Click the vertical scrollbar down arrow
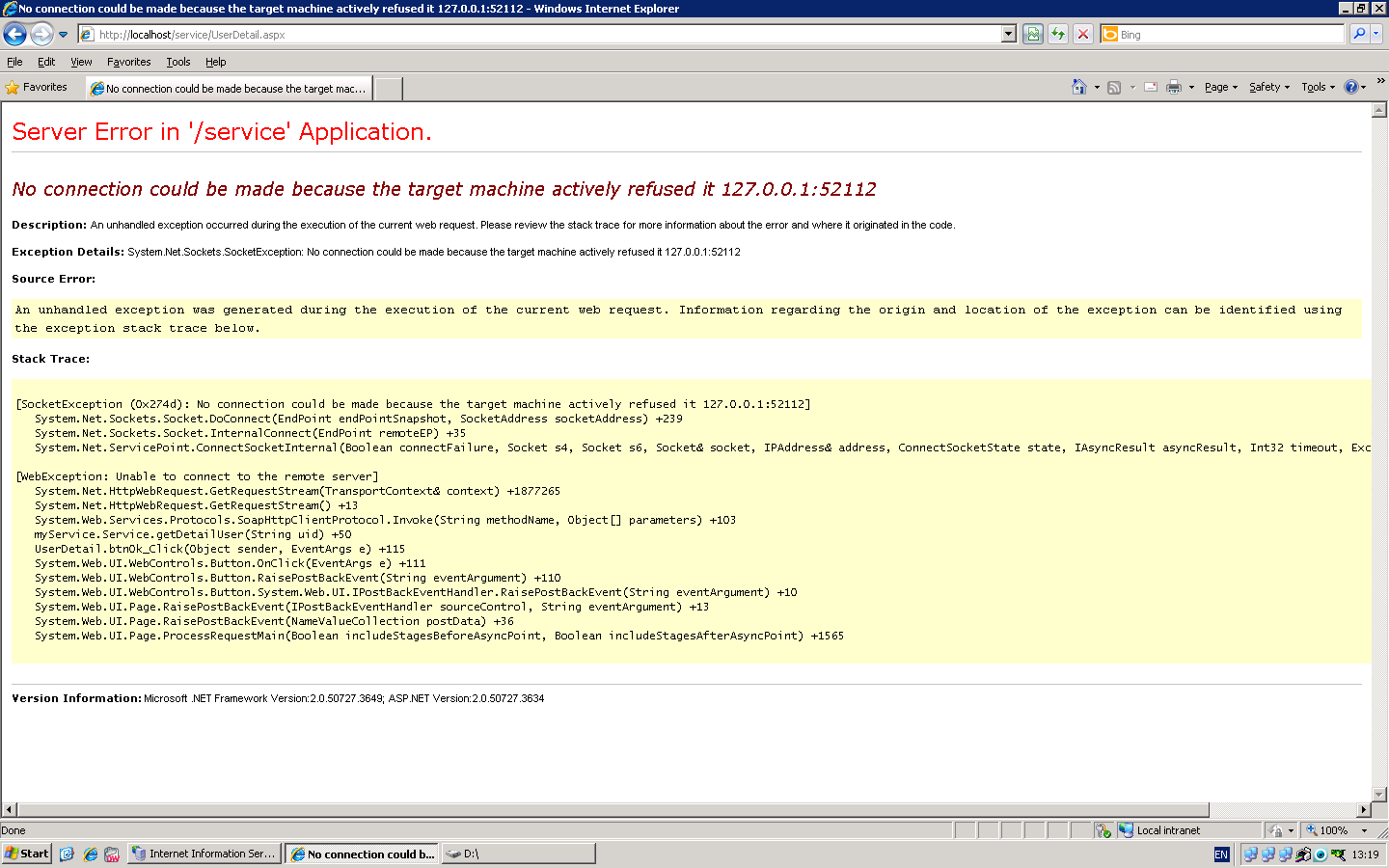The image size is (1389, 868). 1379,795
